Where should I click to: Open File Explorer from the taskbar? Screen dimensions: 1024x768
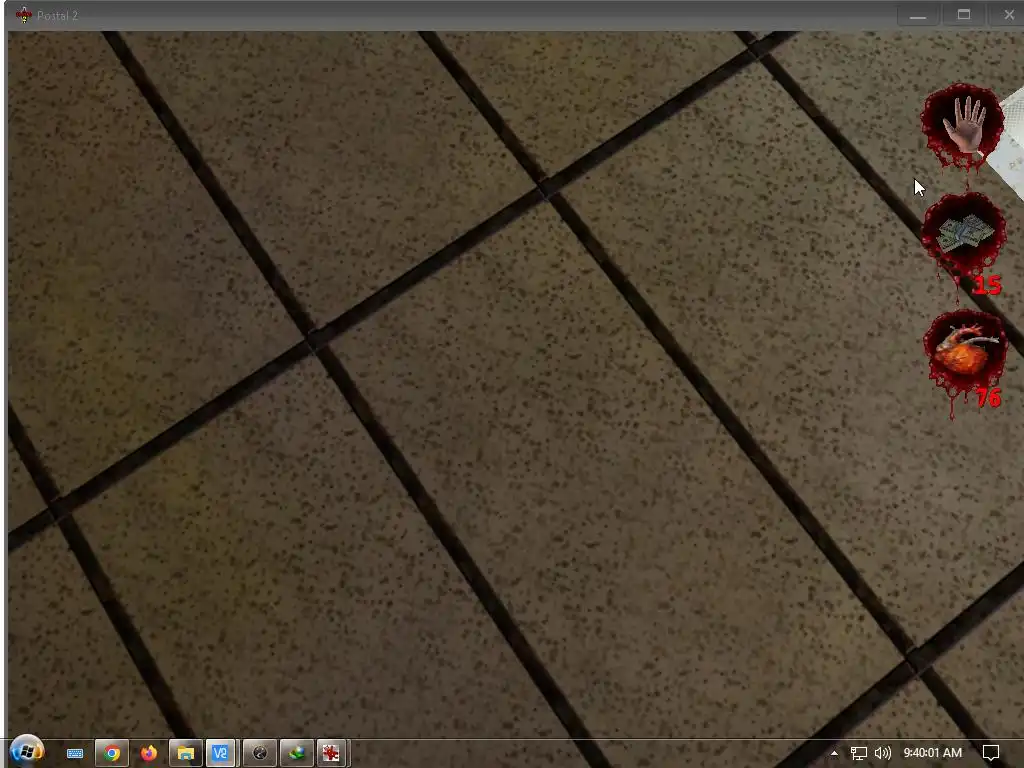click(x=185, y=754)
